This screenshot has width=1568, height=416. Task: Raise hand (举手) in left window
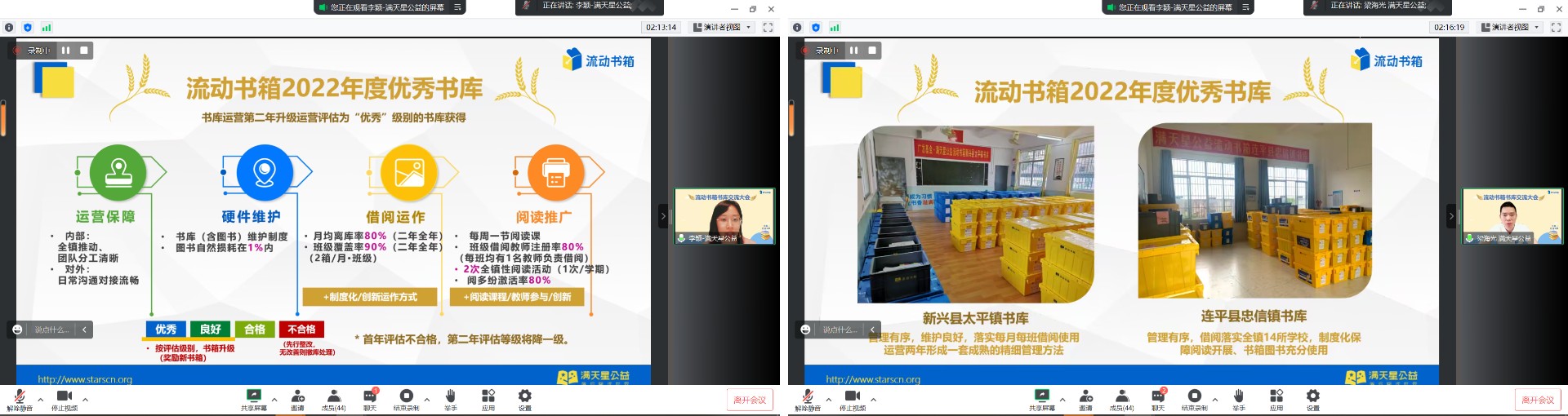pos(451,400)
